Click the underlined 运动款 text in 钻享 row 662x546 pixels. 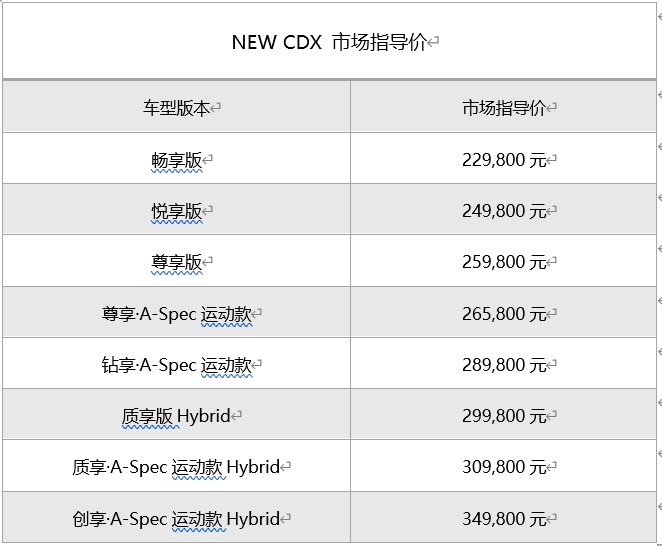point(226,365)
